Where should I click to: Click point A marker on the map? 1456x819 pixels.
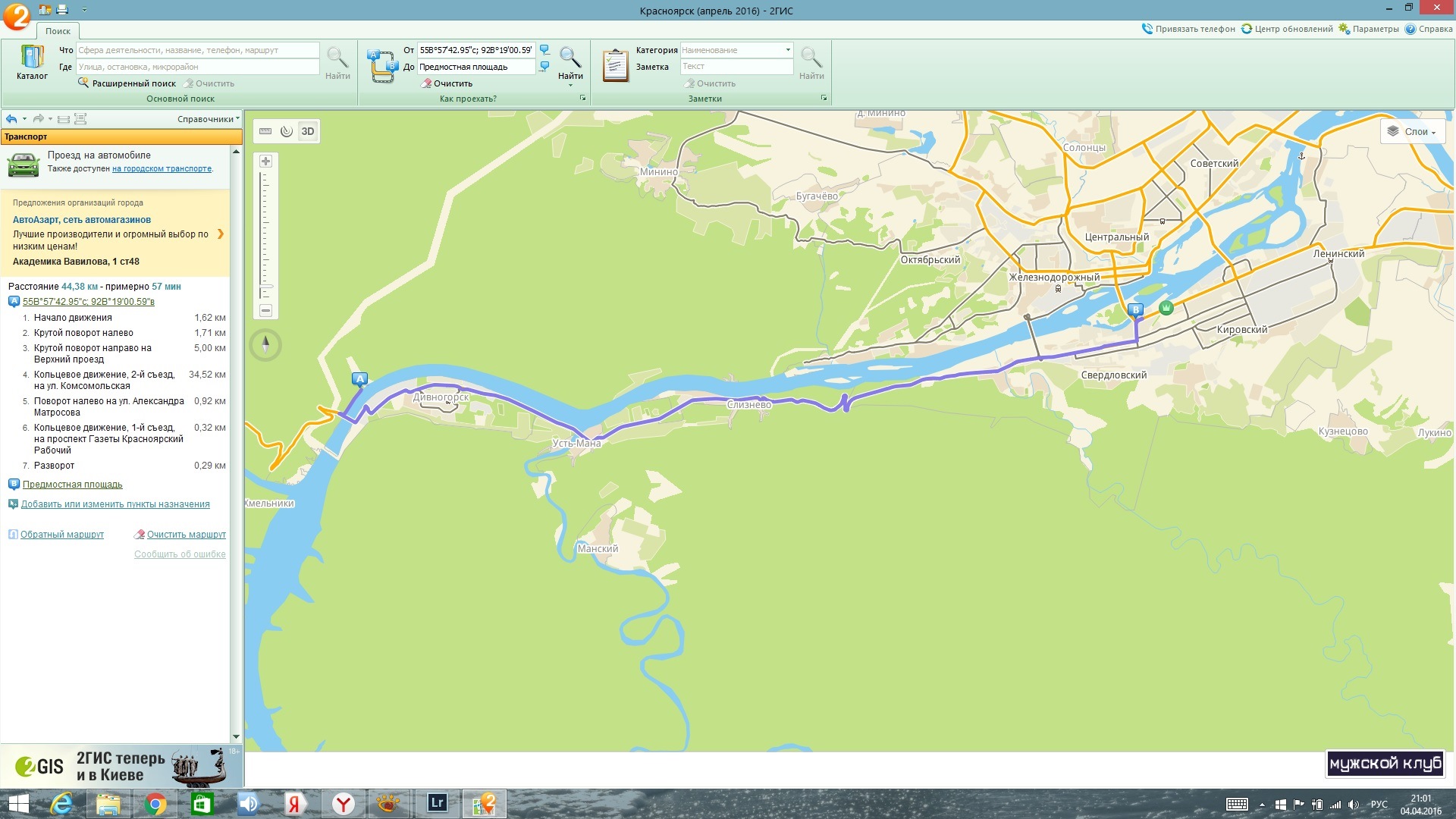360,379
